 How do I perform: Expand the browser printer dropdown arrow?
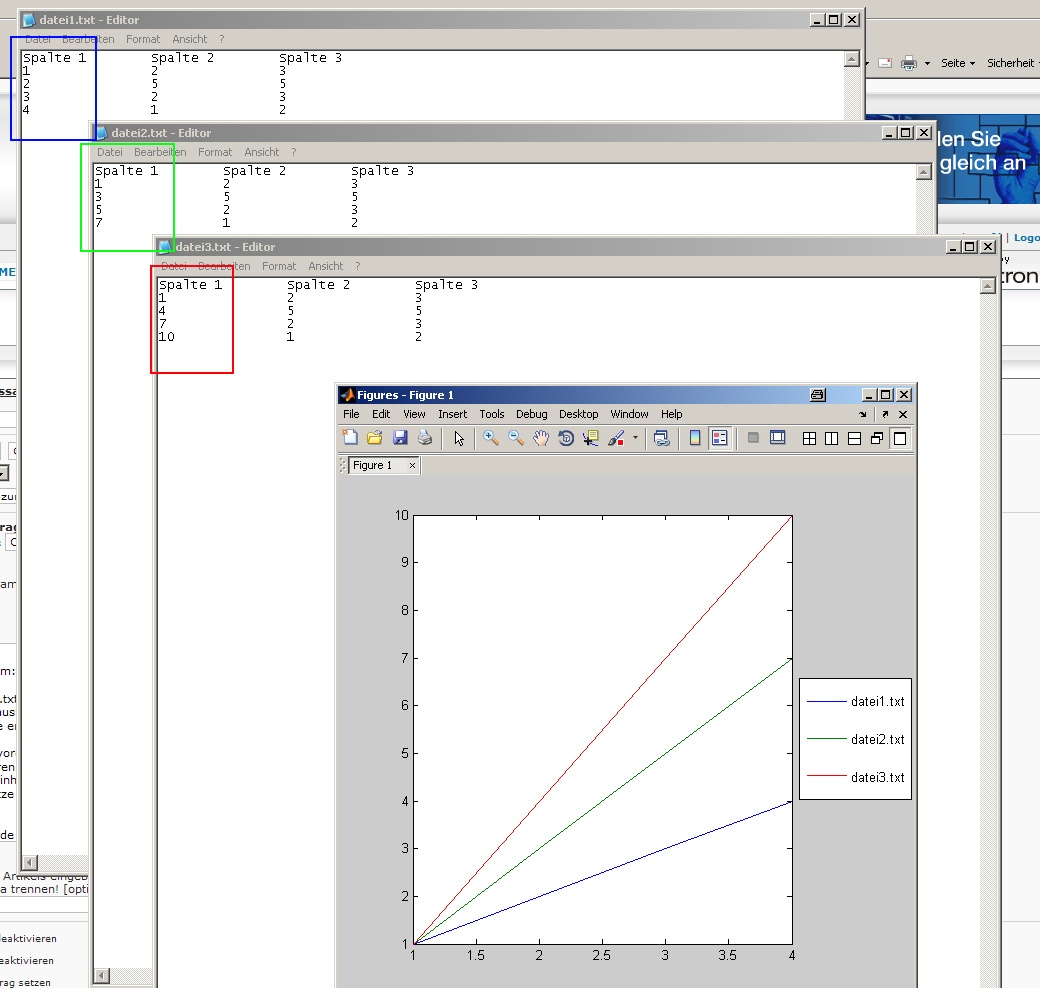coord(927,63)
